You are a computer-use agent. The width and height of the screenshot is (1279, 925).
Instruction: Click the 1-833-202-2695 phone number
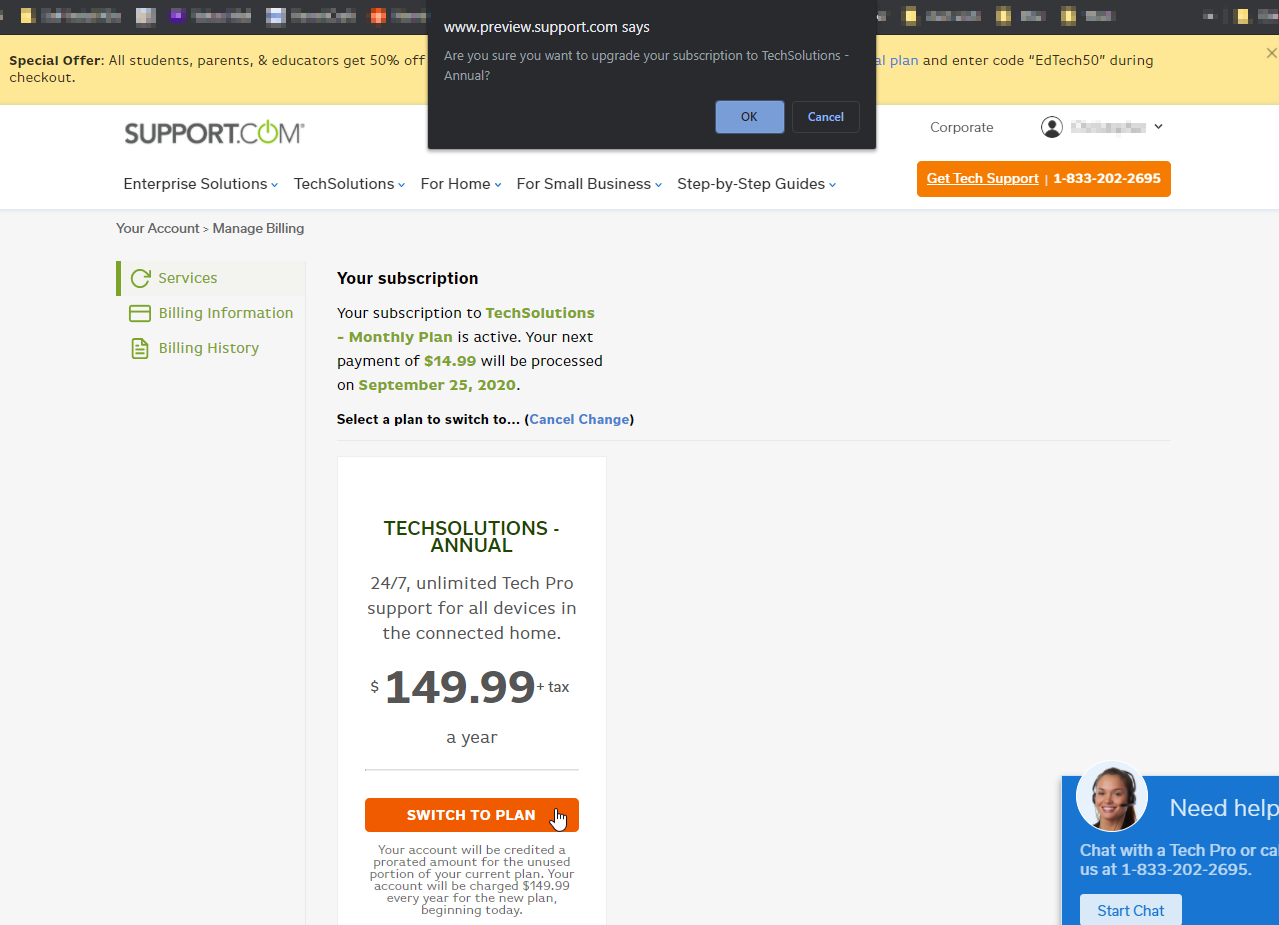[1107, 179]
